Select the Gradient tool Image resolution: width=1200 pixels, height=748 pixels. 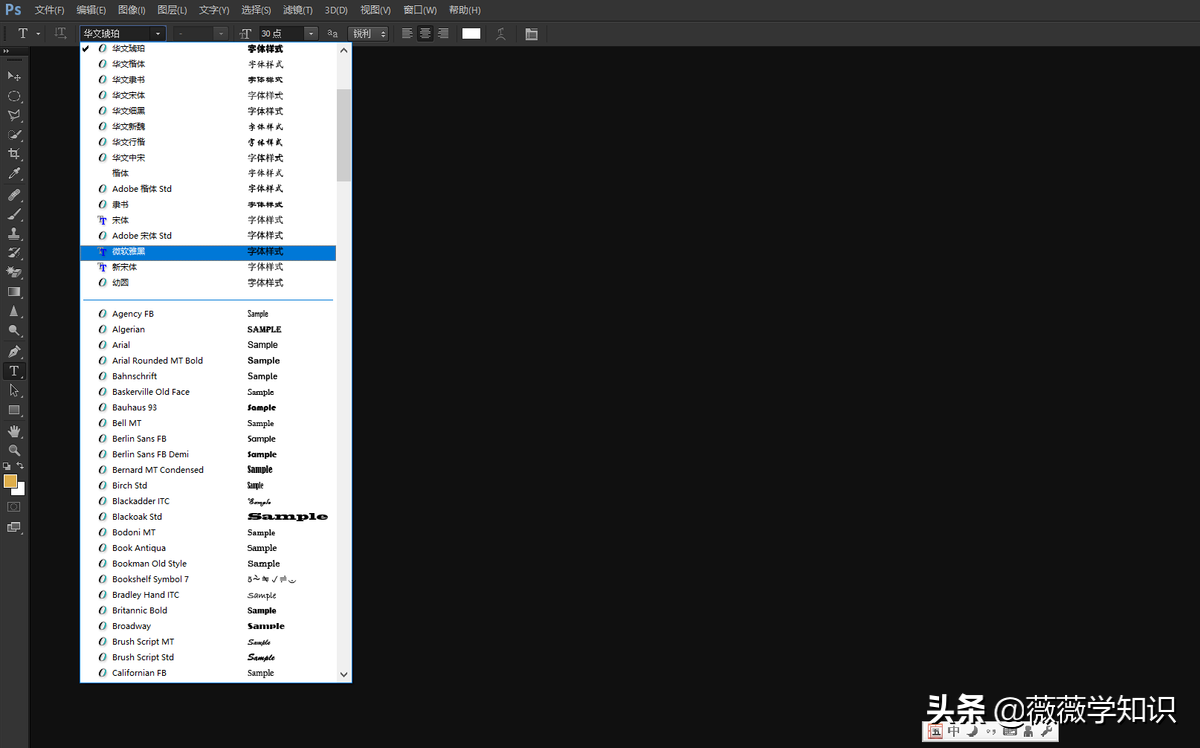(14, 292)
